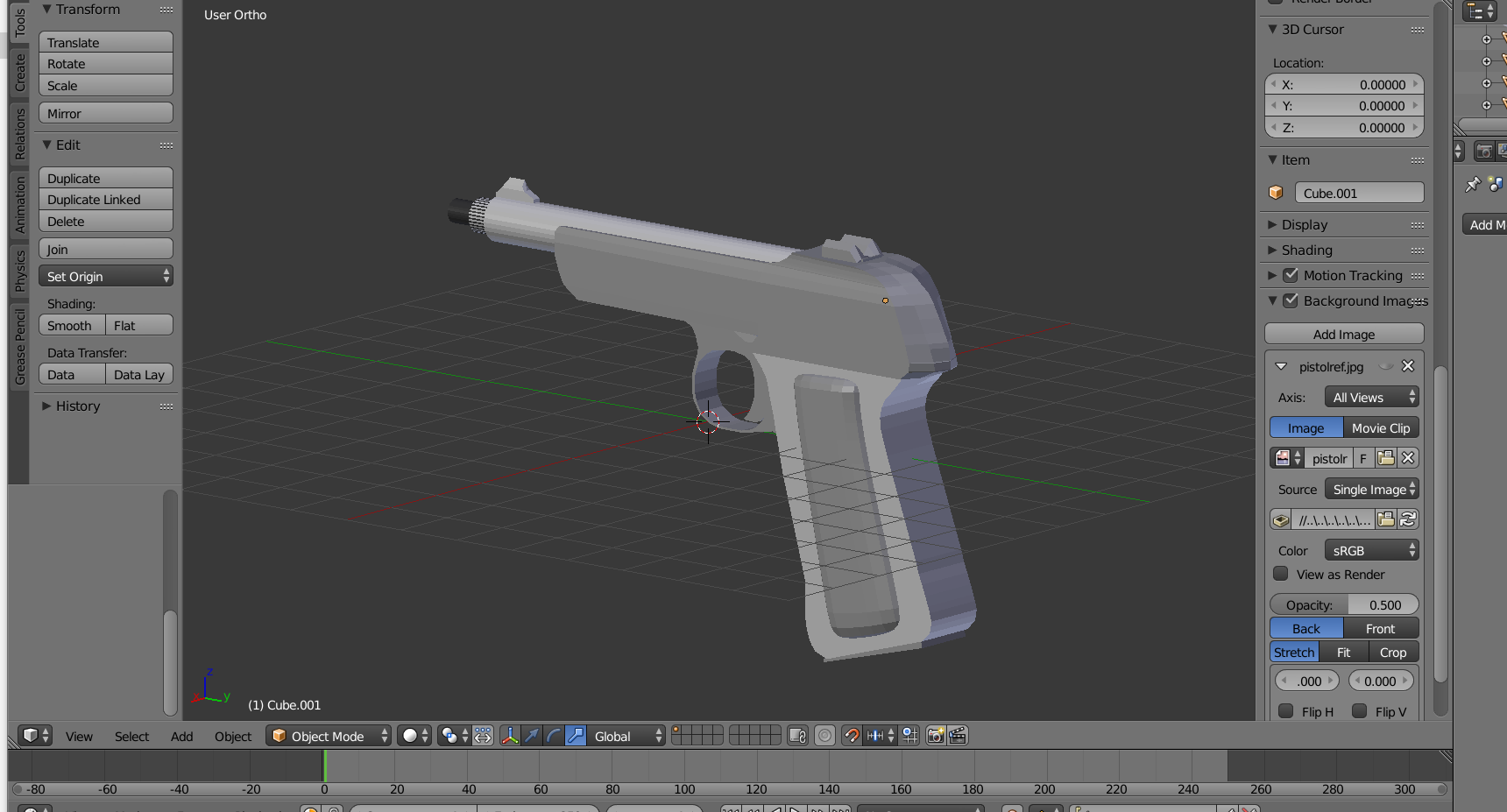Apply Smooth shading
The height and width of the screenshot is (812, 1507).
pos(72,325)
